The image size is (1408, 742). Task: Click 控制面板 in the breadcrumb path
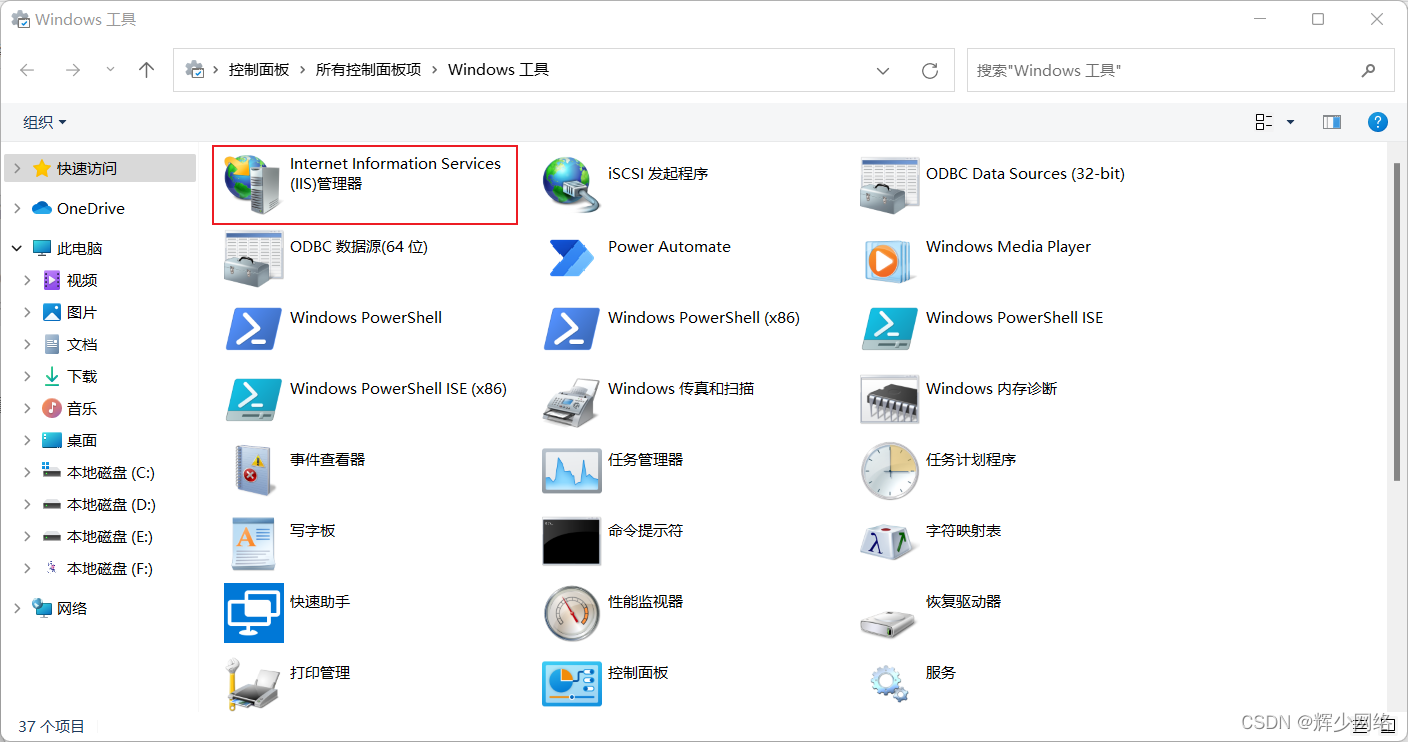[259, 70]
